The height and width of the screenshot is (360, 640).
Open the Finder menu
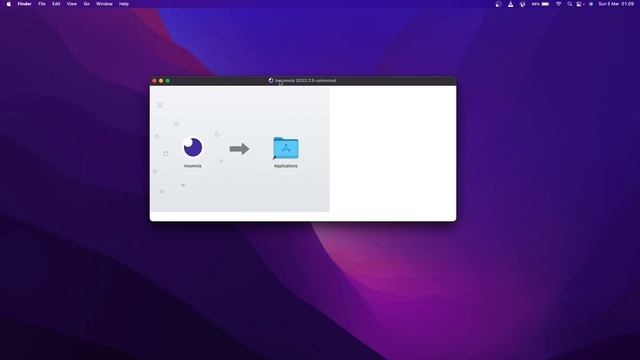[24, 4]
